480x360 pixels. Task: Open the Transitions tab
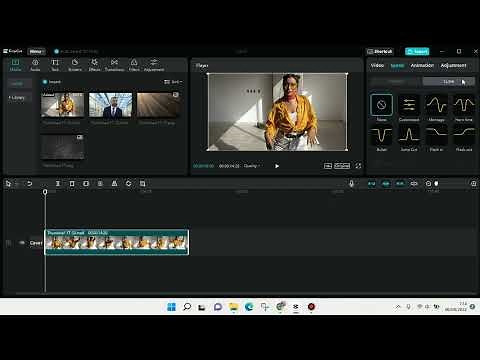point(114,65)
